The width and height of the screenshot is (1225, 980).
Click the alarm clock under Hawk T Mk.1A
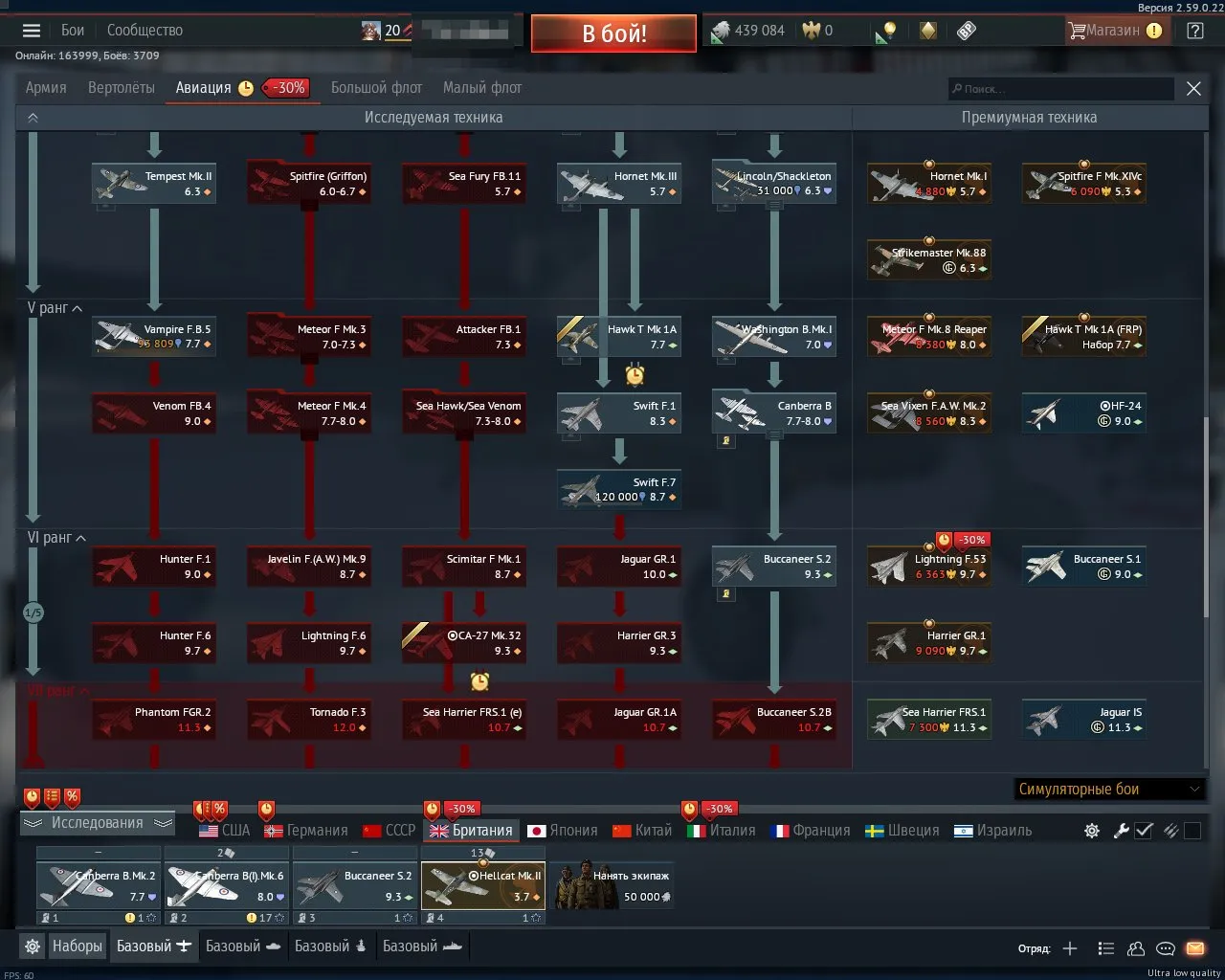635,374
